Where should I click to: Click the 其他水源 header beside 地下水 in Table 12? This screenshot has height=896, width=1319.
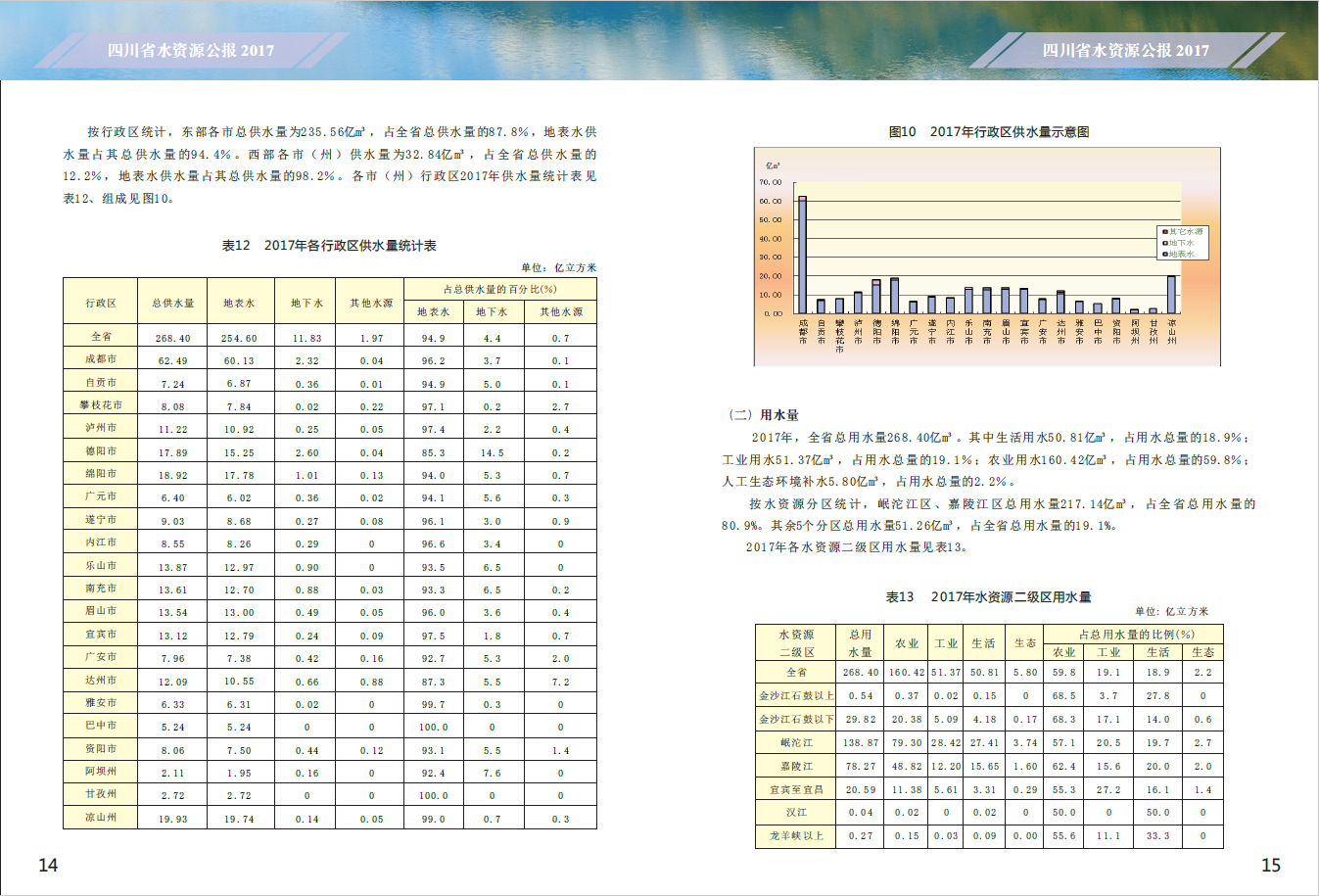coord(371,304)
